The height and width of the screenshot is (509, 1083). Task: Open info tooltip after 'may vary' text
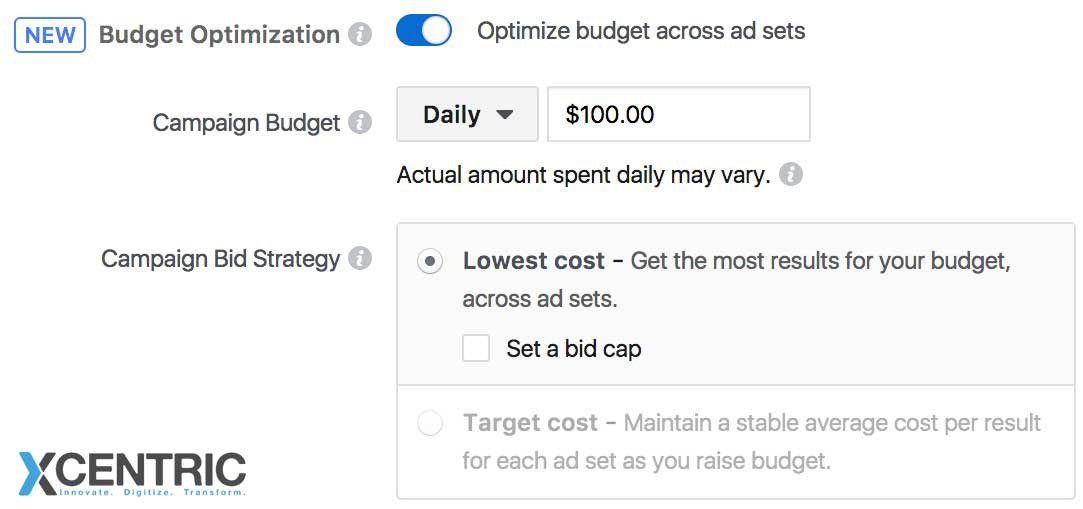click(x=791, y=176)
